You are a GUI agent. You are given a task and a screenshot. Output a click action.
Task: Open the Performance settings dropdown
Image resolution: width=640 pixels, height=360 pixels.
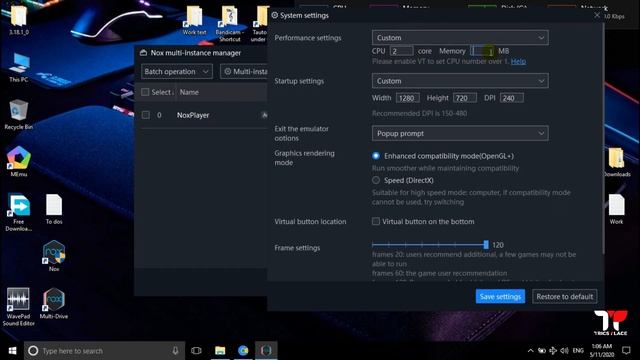pyautogui.click(x=460, y=38)
